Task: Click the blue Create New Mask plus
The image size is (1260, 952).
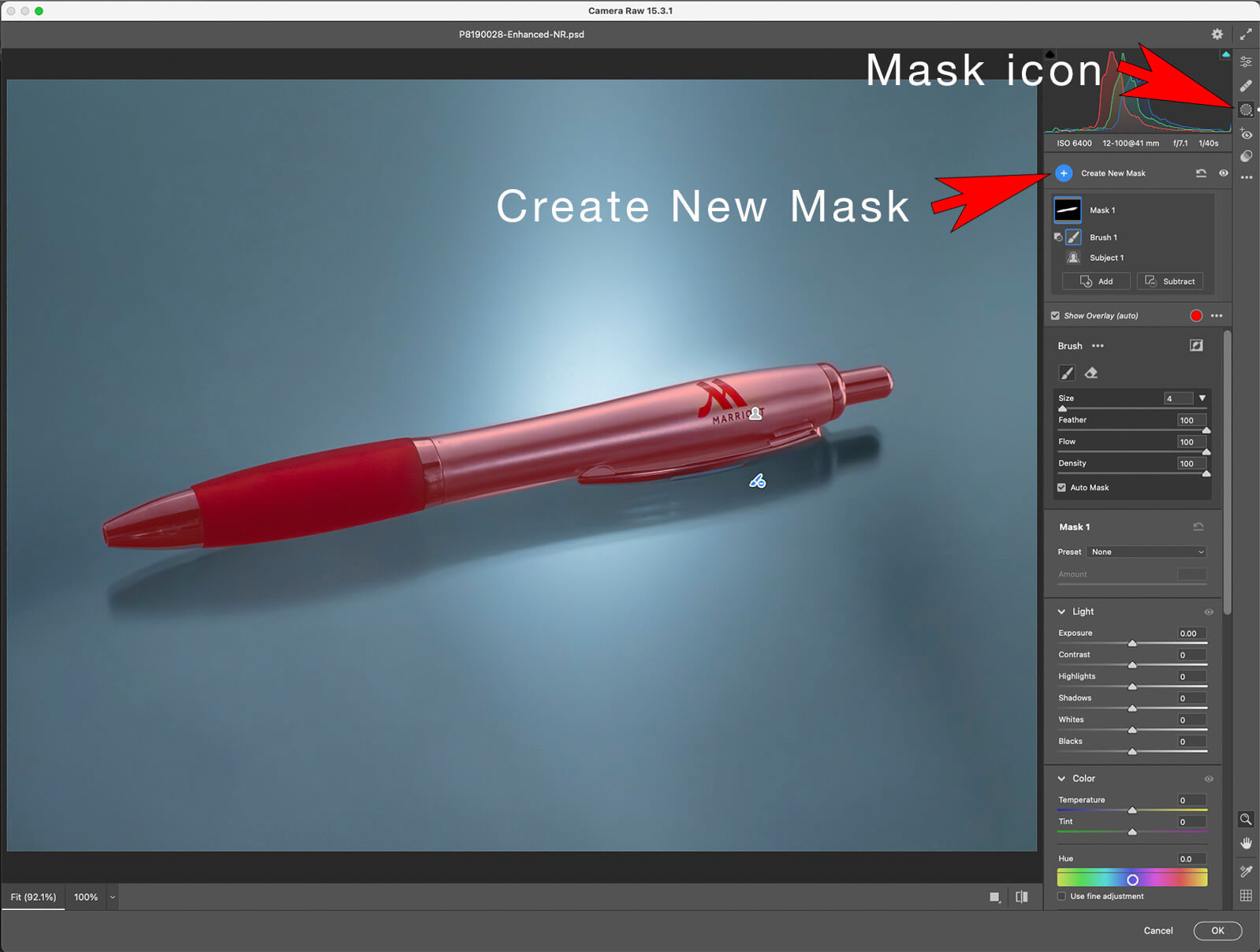Action: point(1064,173)
